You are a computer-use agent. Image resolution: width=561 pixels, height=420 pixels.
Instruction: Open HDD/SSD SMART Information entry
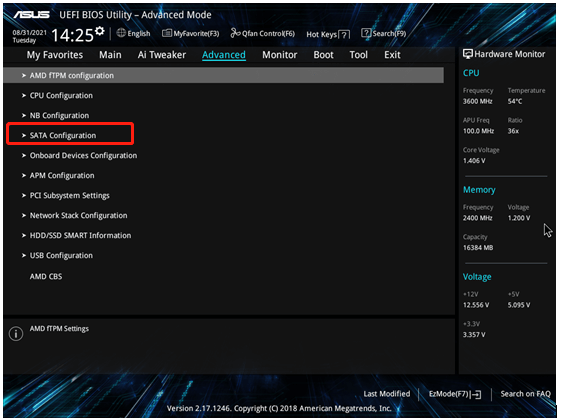tap(81, 236)
